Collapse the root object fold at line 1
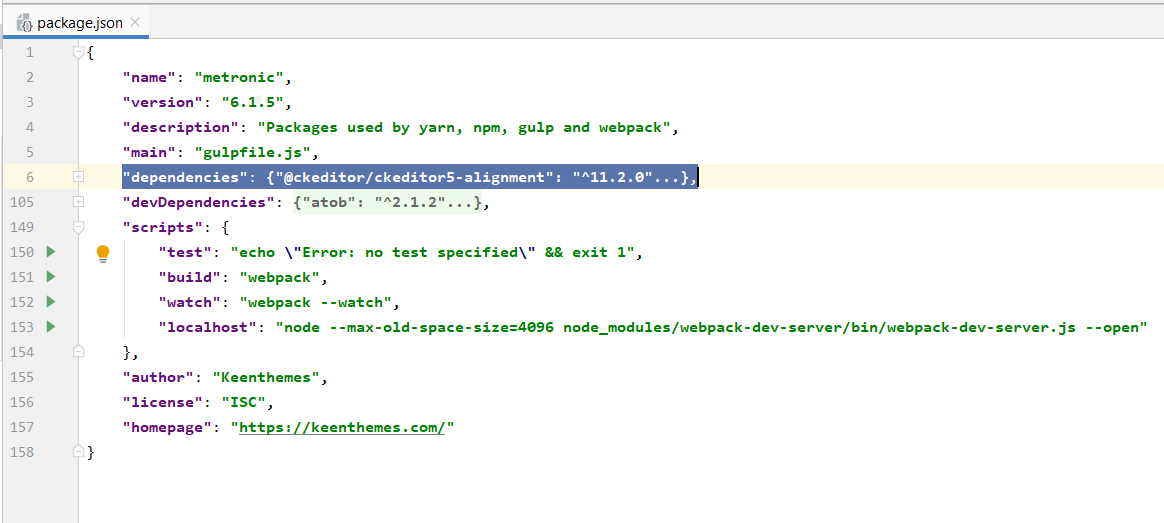The image size is (1164, 523). [79, 53]
